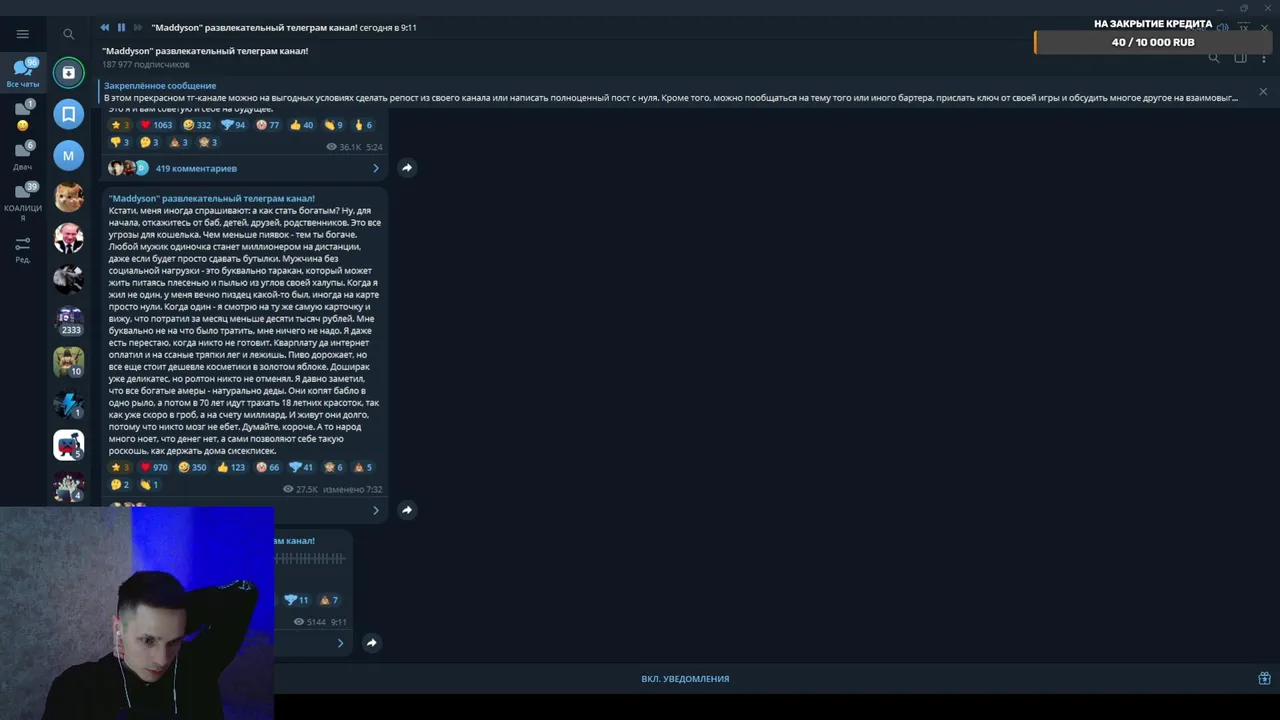Open the pinned message Закреплённое сообщение
The width and height of the screenshot is (1280, 720).
coord(671,91)
